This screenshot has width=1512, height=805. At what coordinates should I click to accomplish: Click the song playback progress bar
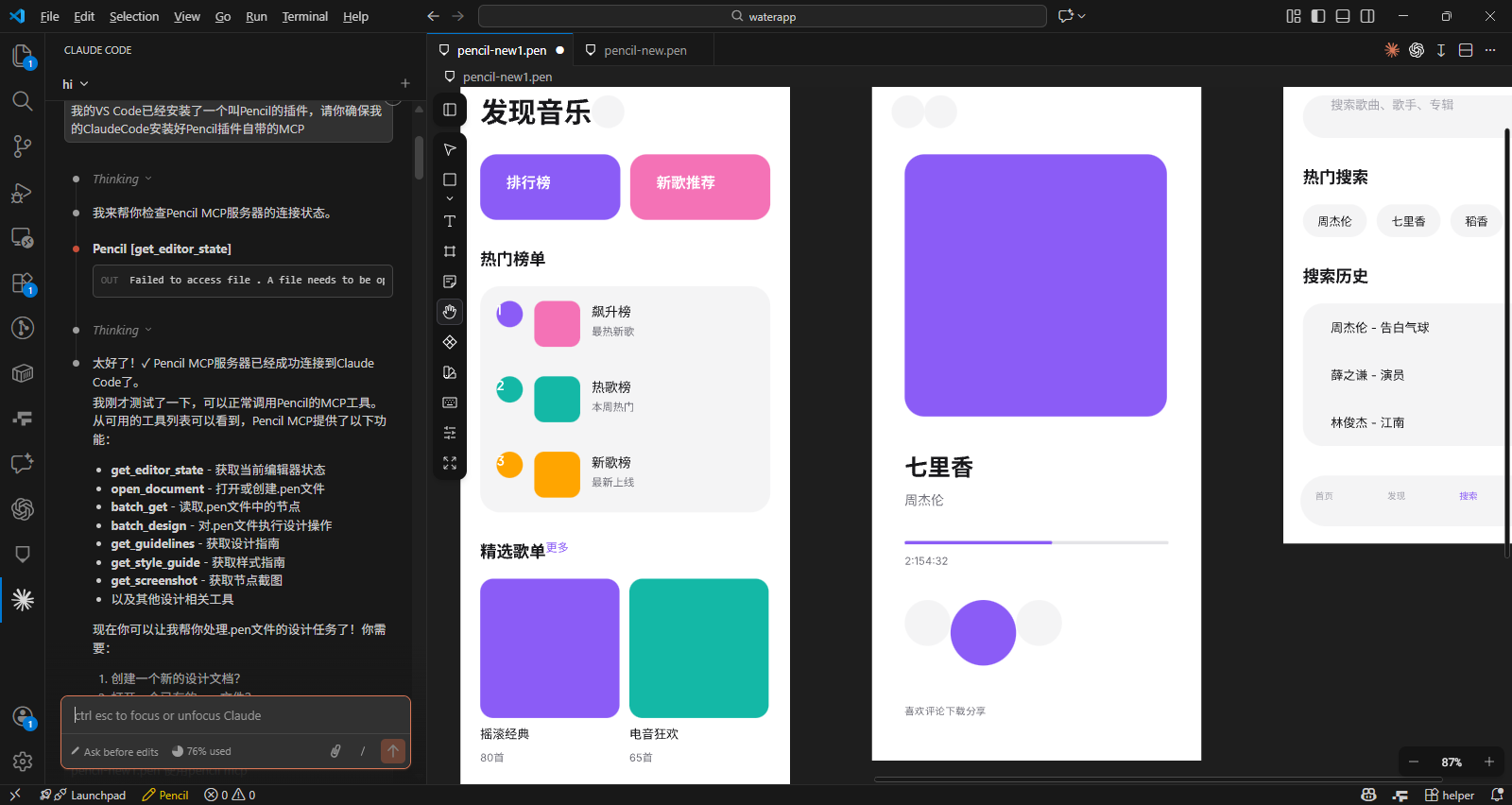click(x=1036, y=542)
